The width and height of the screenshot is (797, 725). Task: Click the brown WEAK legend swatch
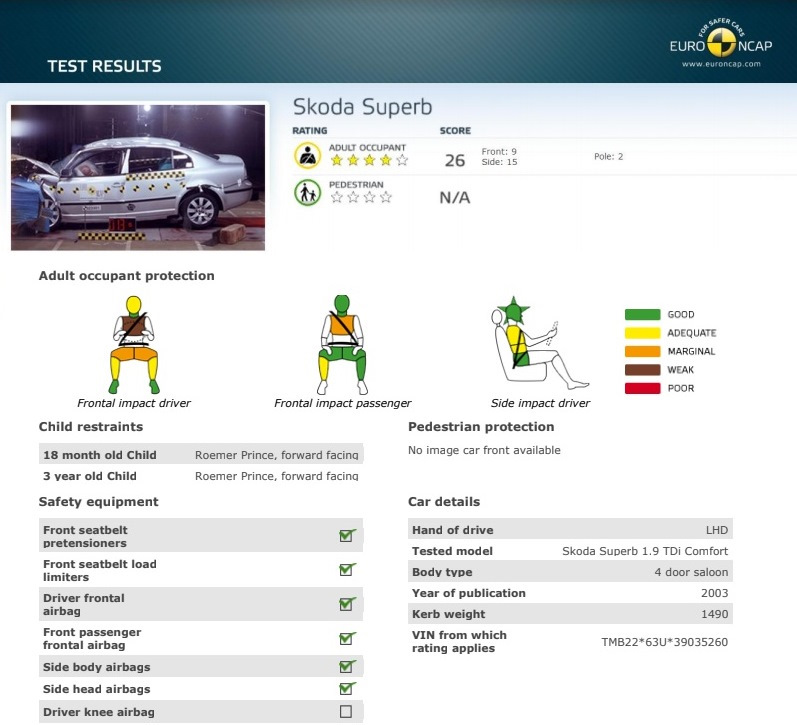(642, 370)
